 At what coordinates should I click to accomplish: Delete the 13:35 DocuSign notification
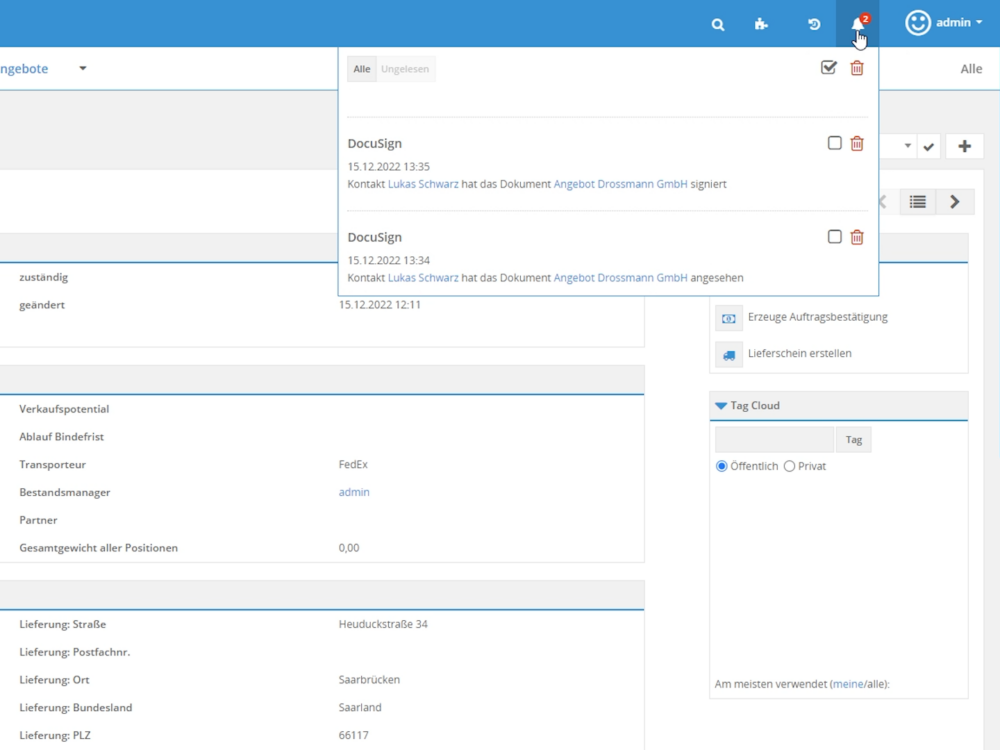(x=857, y=144)
